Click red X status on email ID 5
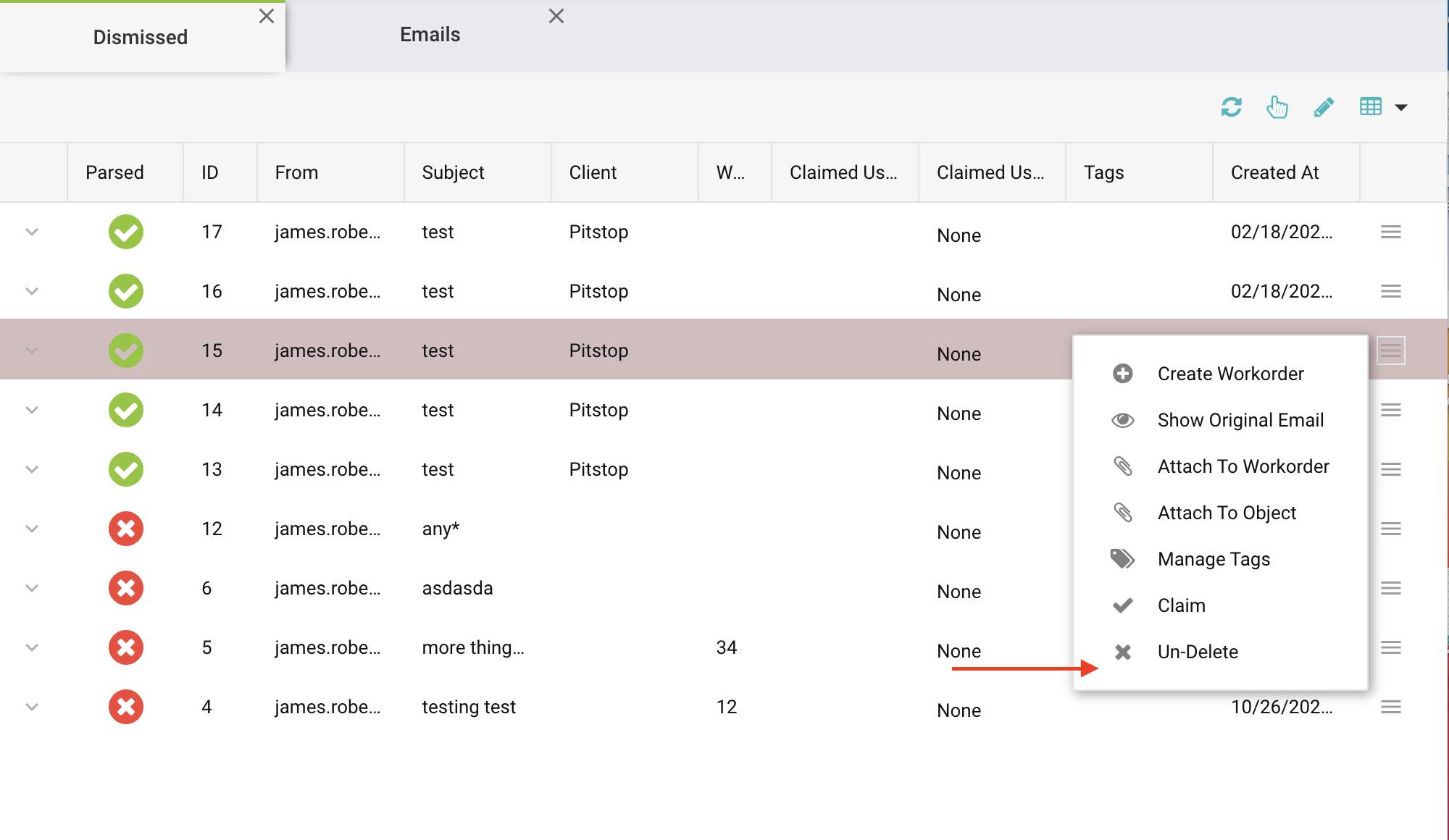The height and width of the screenshot is (840, 1449). 126,647
